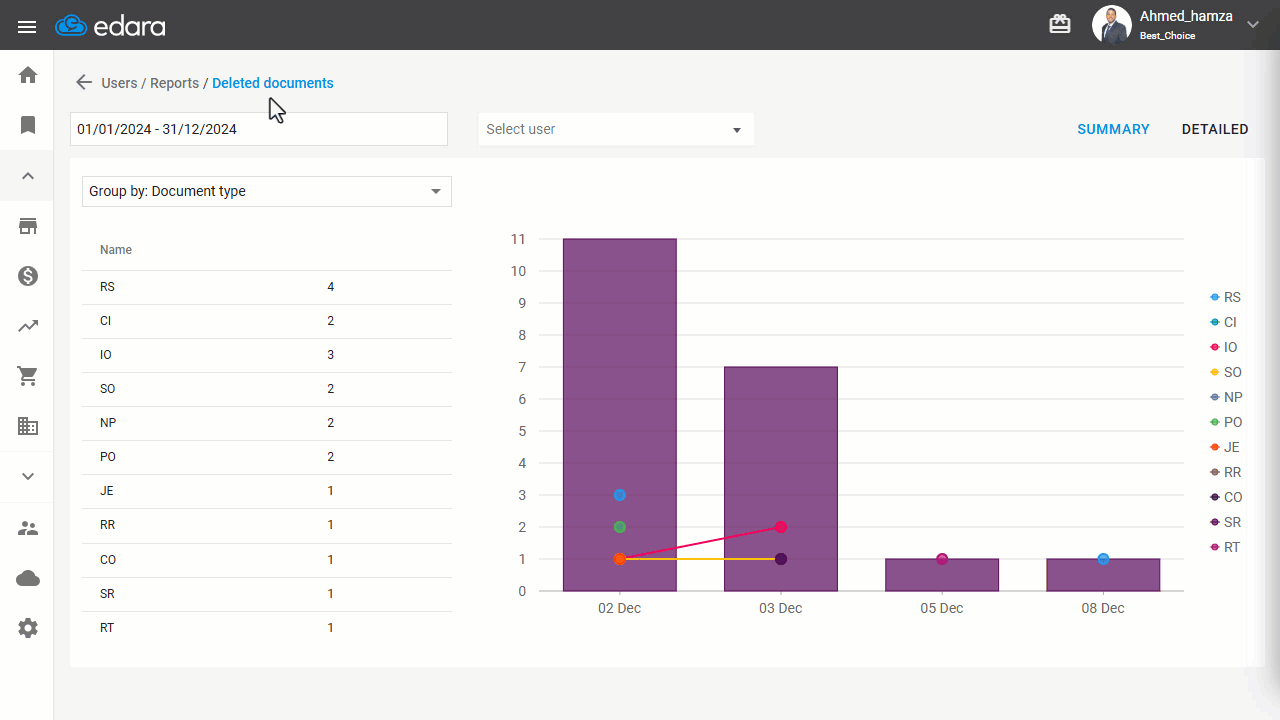
Task: Go to Reports in the breadcrumb
Action: coord(174,83)
